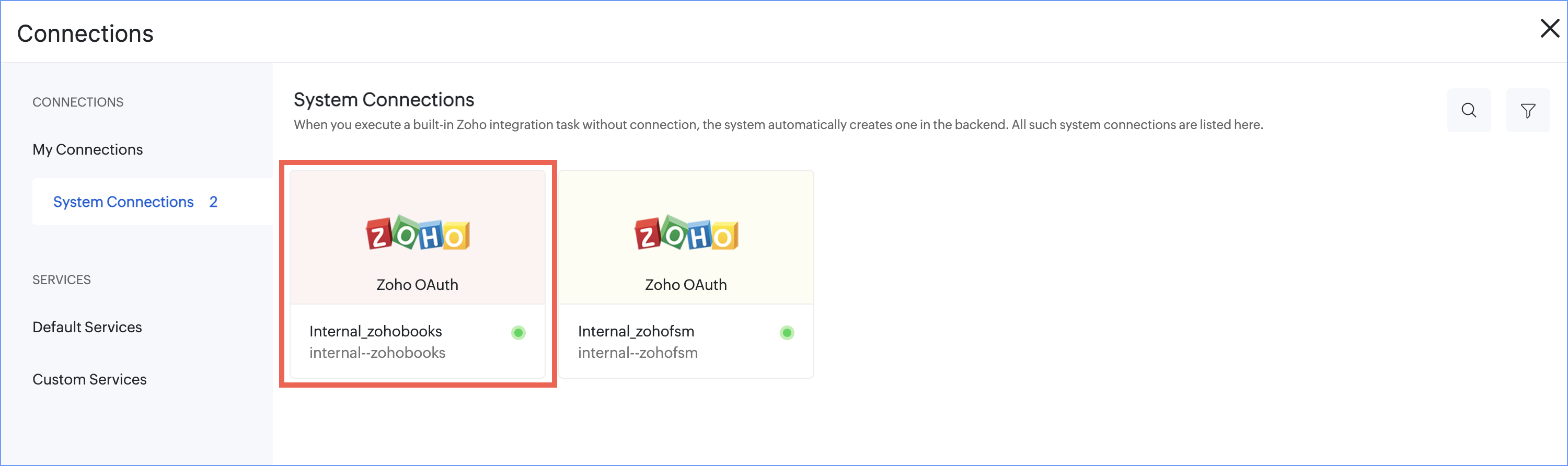
Task: Click the System Connections page heading
Action: (384, 100)
